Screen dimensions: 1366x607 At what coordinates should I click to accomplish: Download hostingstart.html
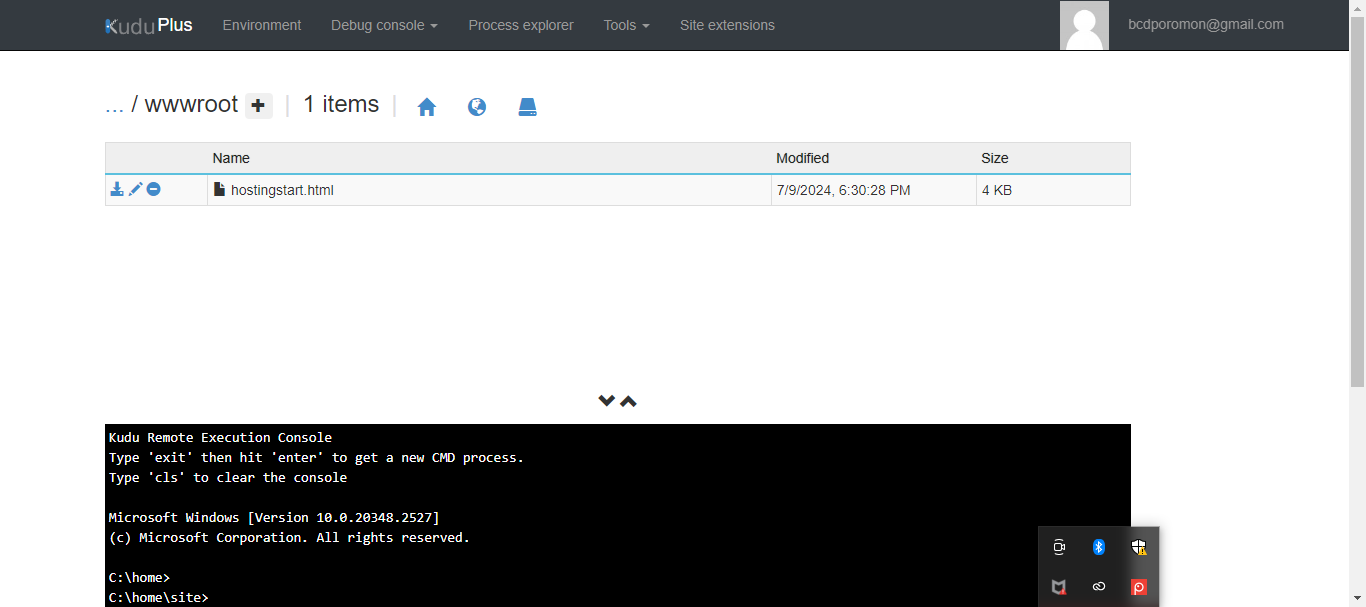click(x=117, y=189)
